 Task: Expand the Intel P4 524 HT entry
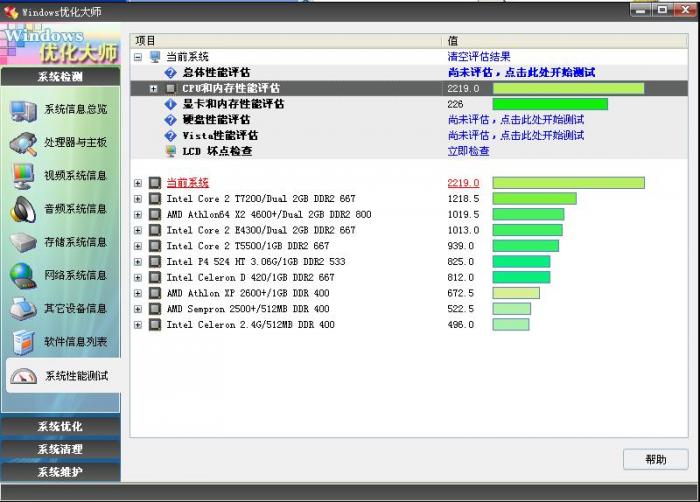pyautogui.click(x=138, y=262)
